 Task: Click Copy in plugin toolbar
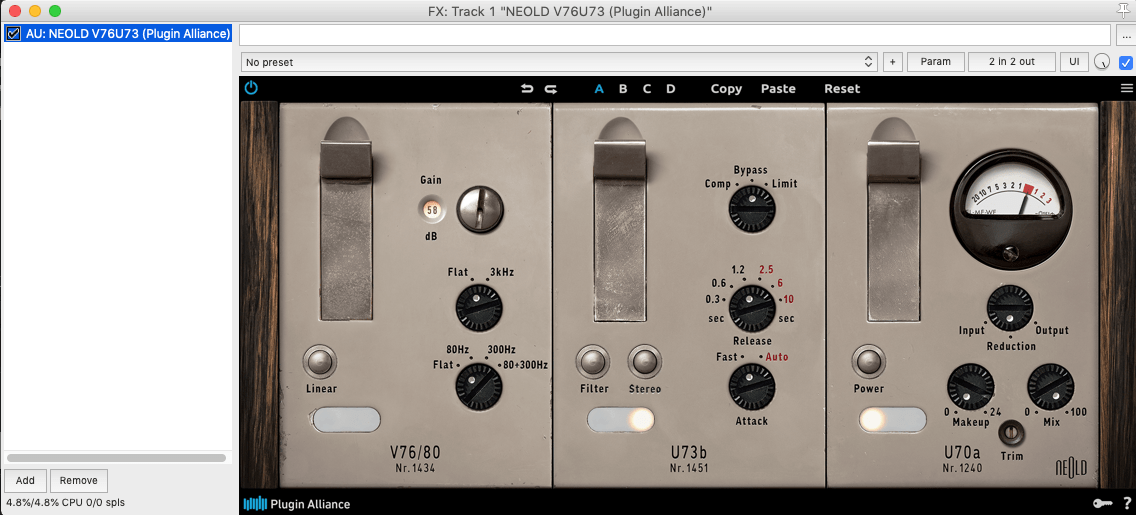(727, 89)
